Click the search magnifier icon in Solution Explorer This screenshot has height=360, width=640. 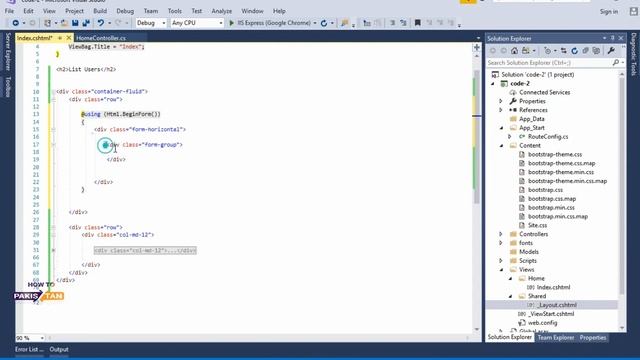coord(616,62)
